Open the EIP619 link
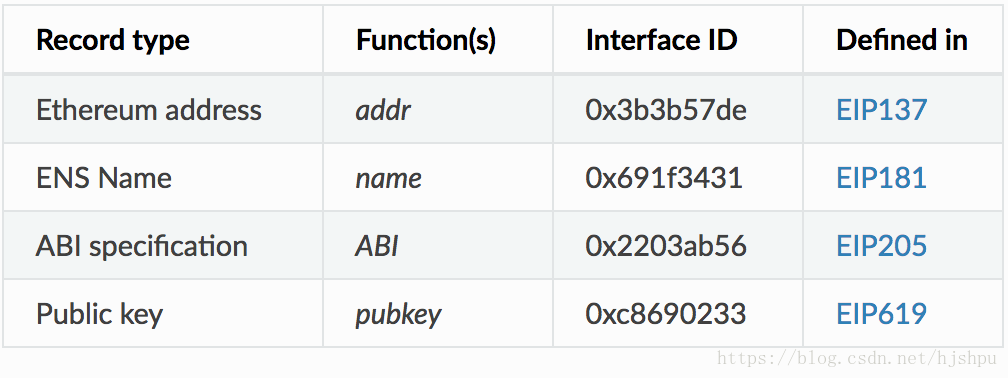Image resolution: width=1008 pixels, height=378 pixels. coord(881,314)
